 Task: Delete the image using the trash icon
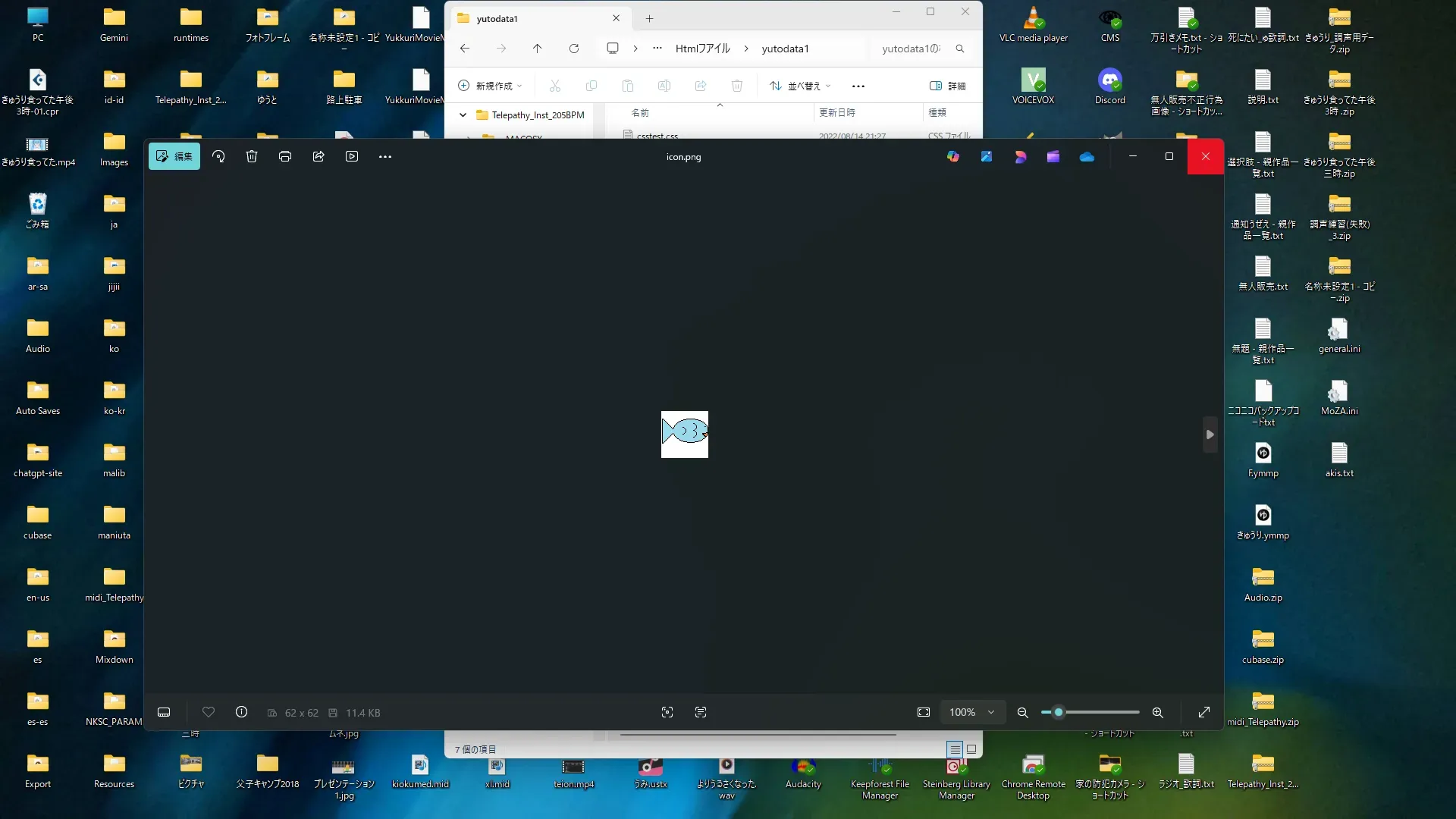click(252, 156)
